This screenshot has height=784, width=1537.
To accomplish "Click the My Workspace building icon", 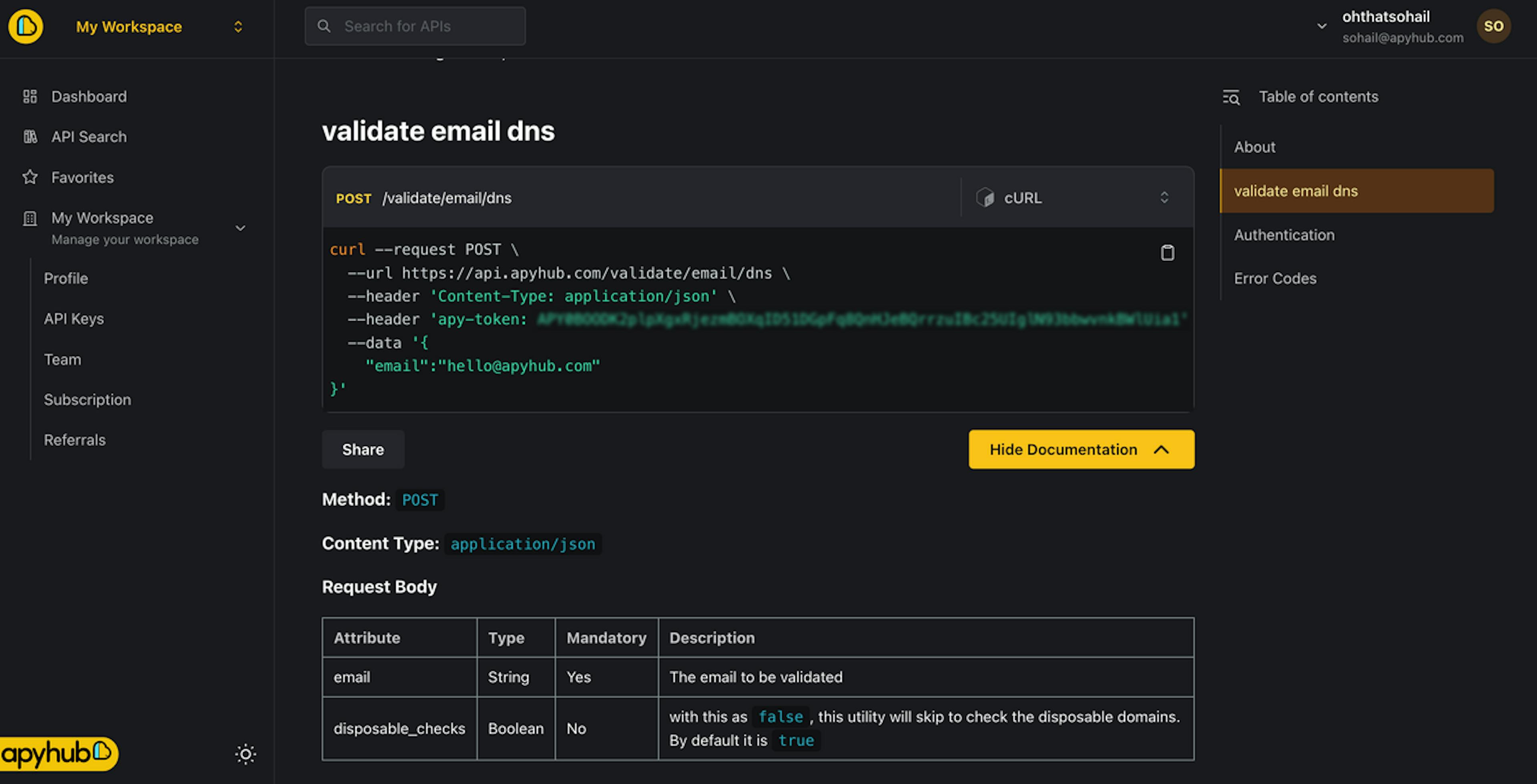I will tap(30, 219).
